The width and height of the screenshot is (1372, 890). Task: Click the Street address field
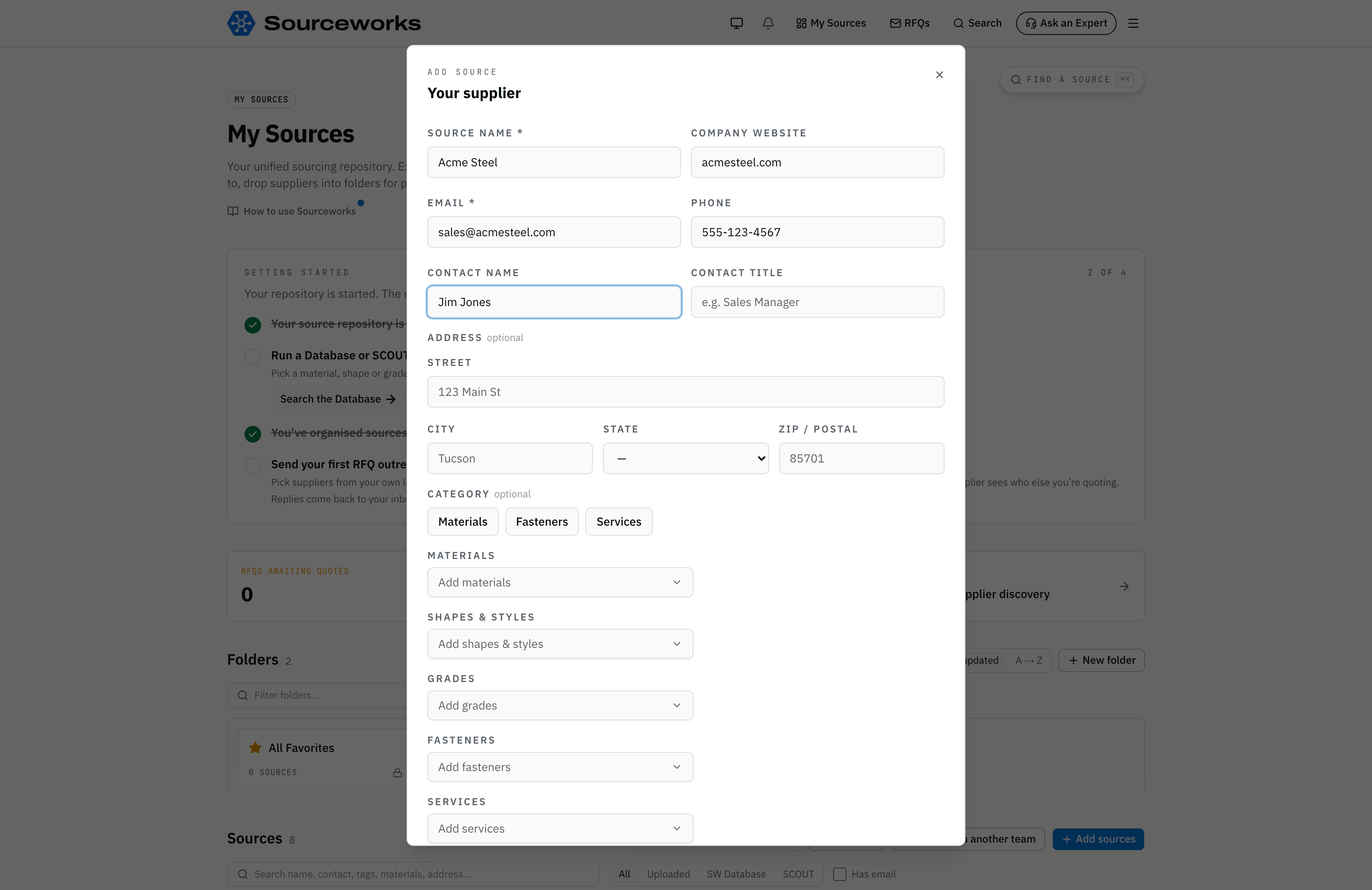(686, 392)
